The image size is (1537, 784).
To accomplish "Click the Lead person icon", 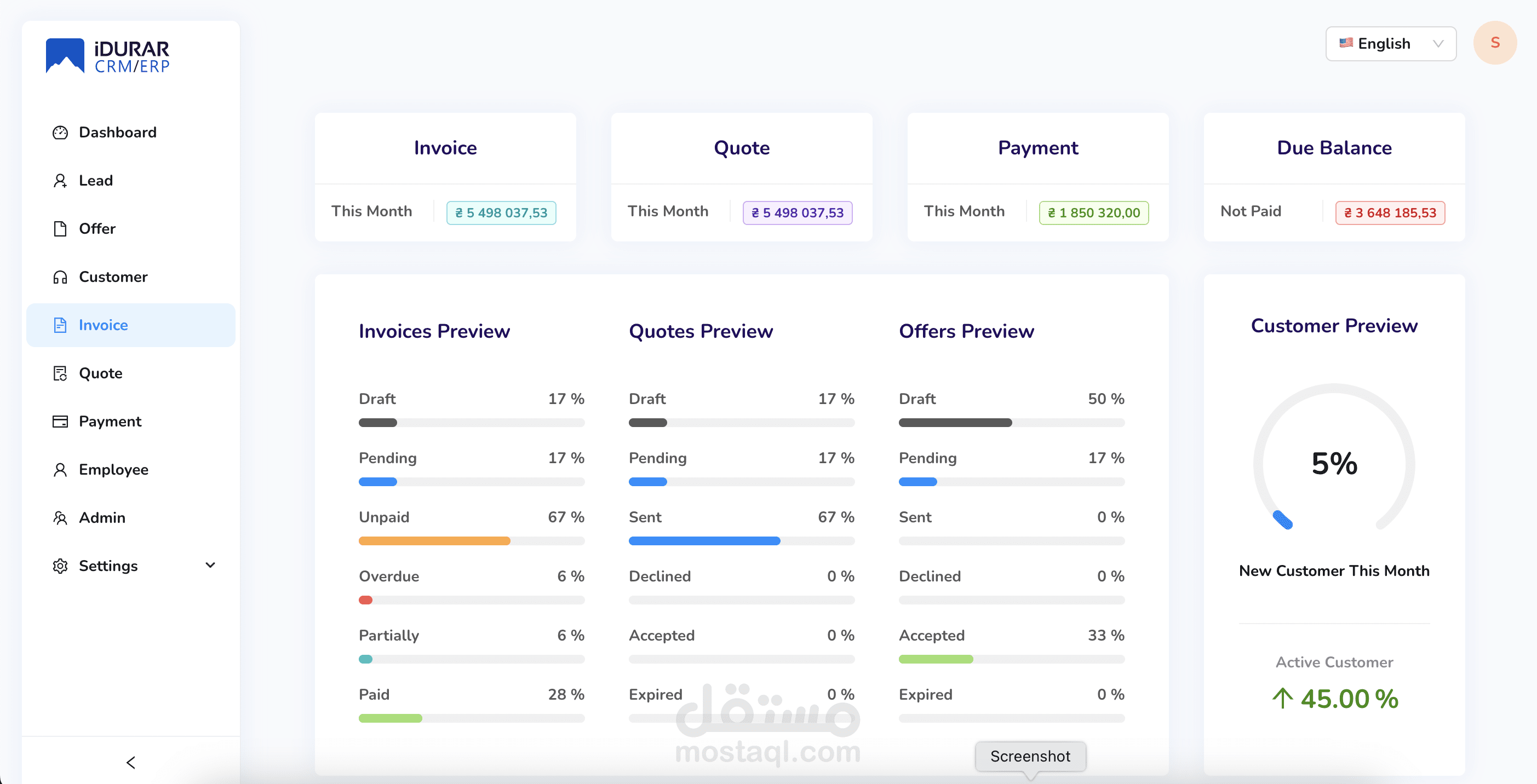I will point(60,181).
